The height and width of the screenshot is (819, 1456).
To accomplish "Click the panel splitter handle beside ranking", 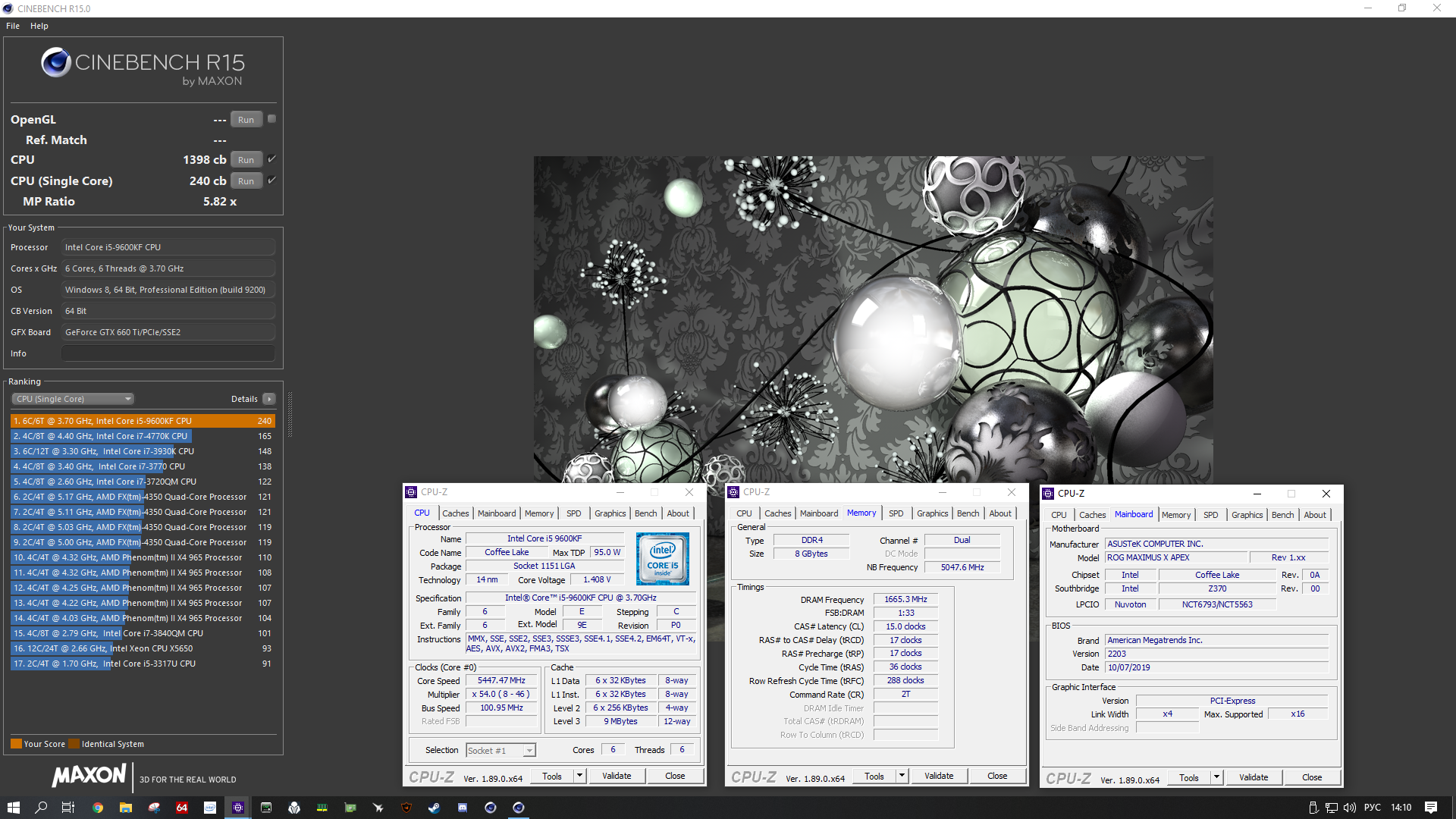I will (x=290, y=415).
